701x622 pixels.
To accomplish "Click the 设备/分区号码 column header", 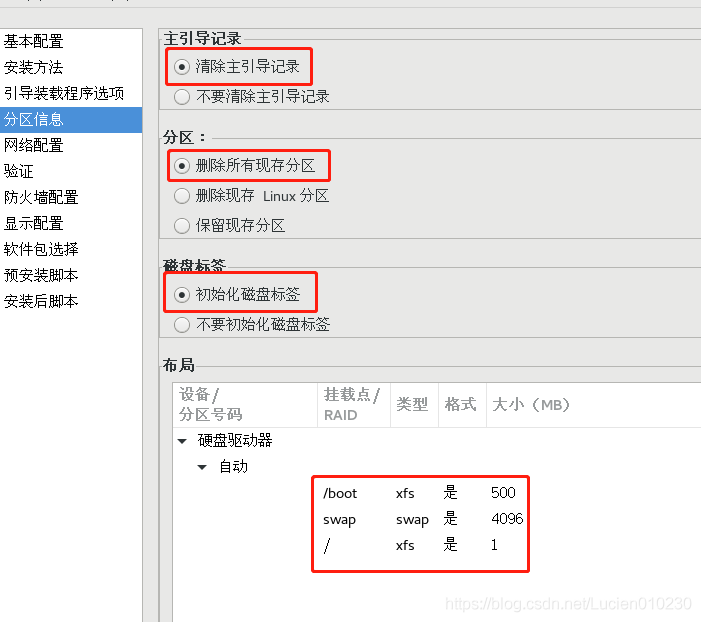I will point(245,405).
